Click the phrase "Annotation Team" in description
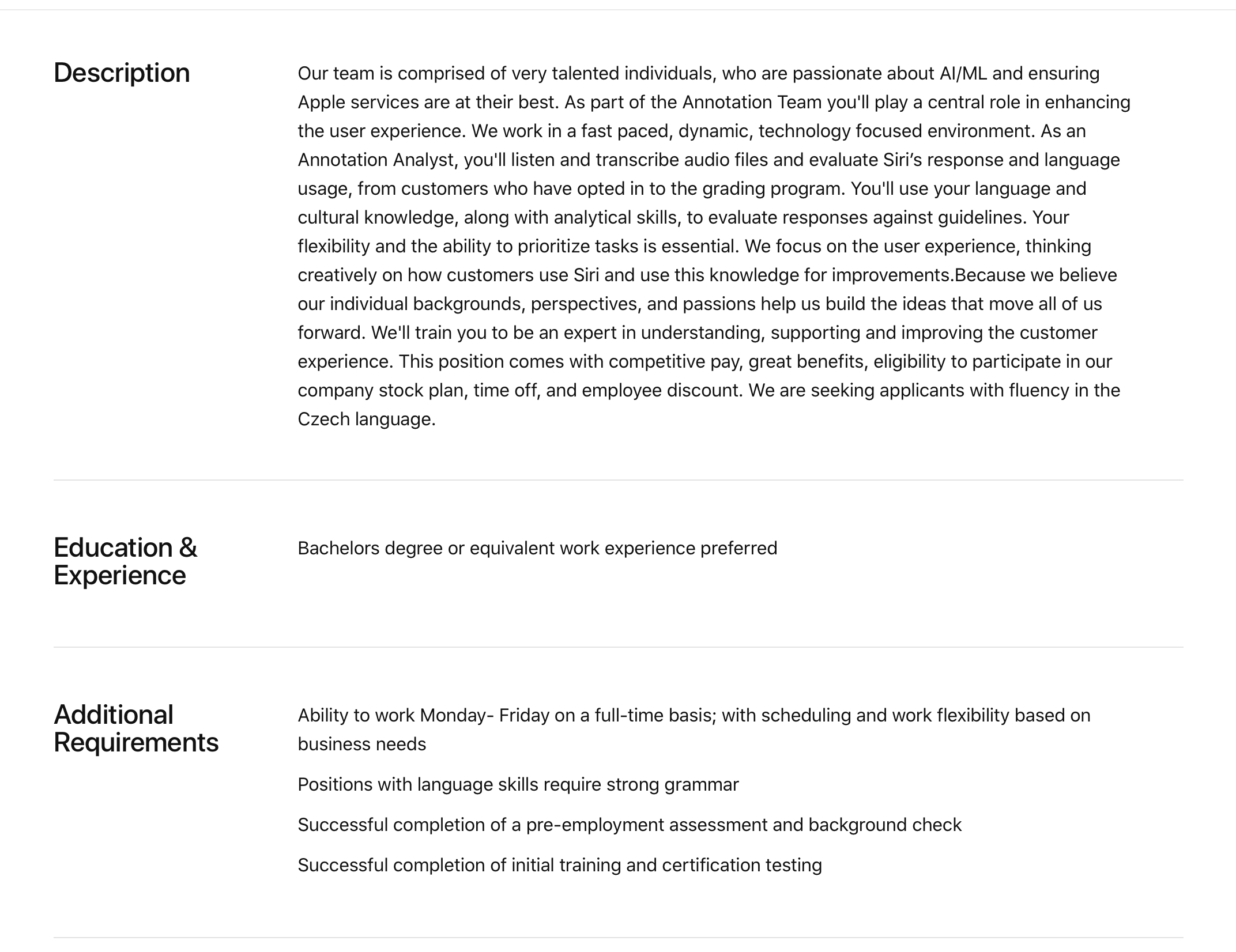Viewport: 1236px width, 952px height. click(752, 103)
